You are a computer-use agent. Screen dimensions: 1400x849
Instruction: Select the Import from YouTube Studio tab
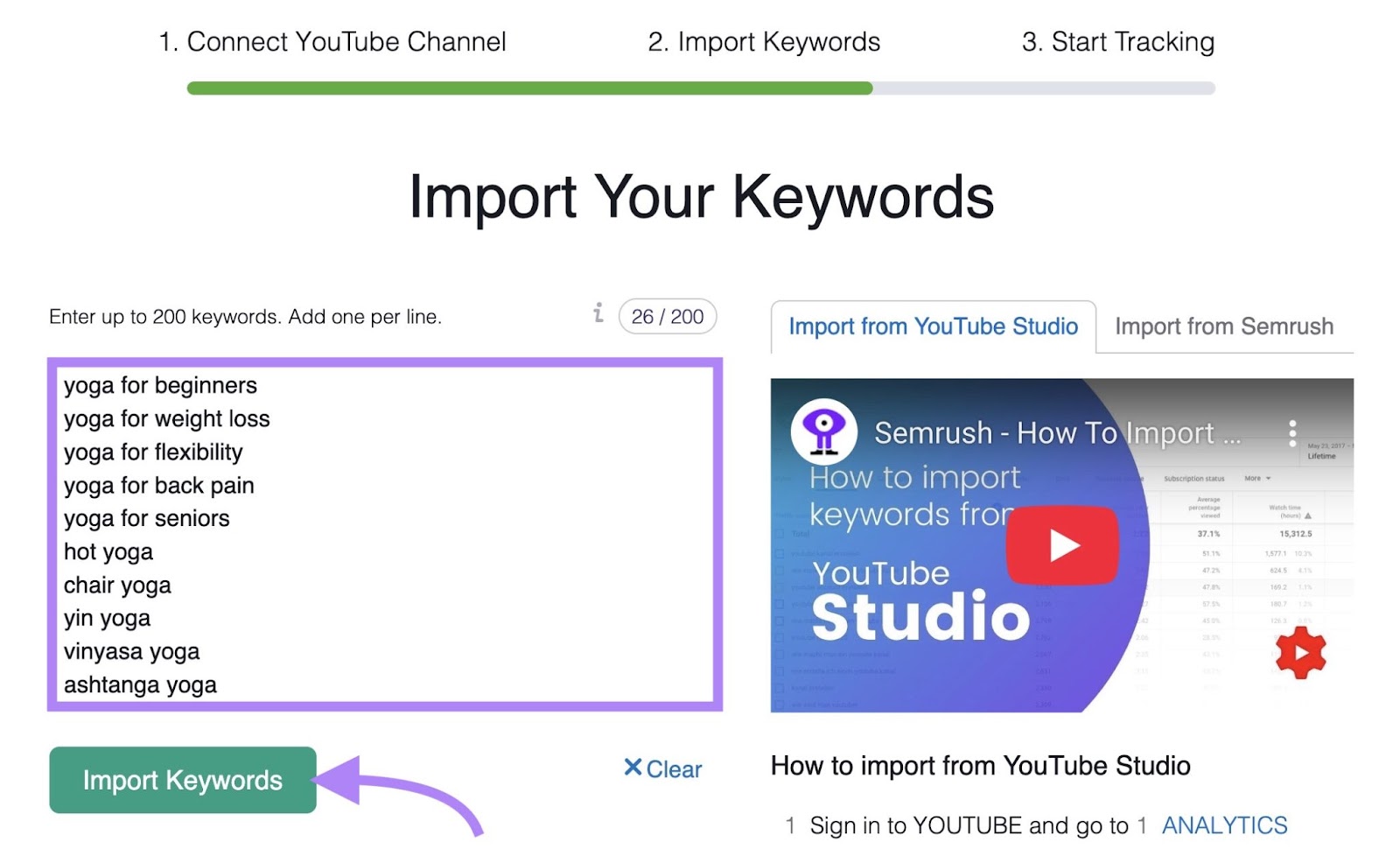click(933, 326)
